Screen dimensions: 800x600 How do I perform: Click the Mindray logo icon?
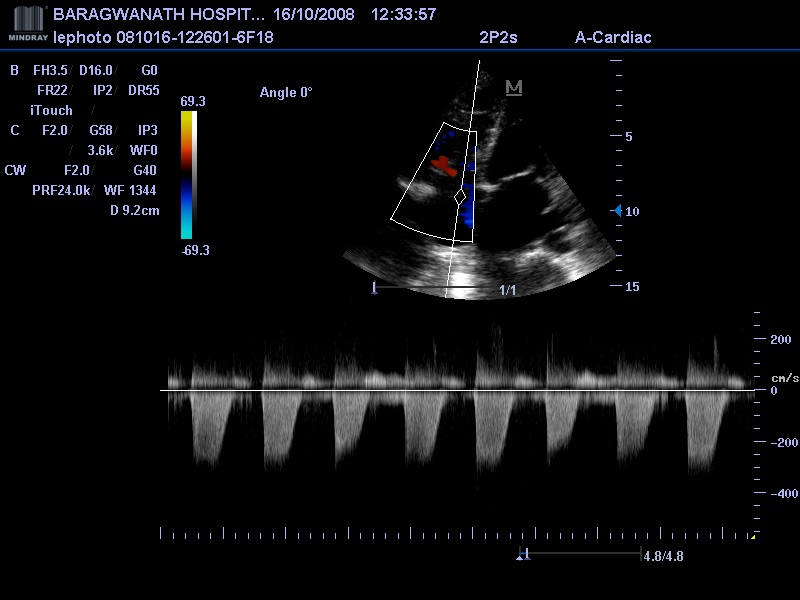28,23
